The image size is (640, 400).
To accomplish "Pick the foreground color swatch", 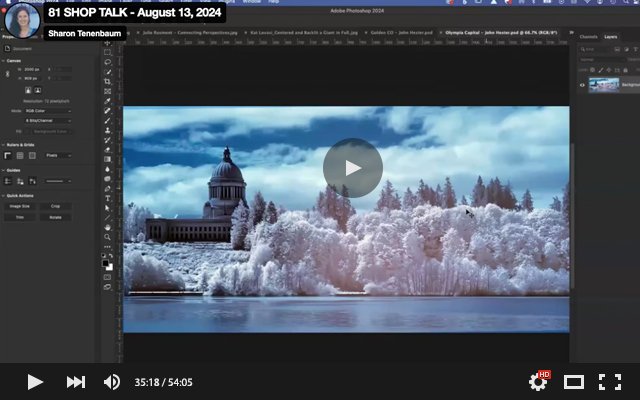I will 106,263.
